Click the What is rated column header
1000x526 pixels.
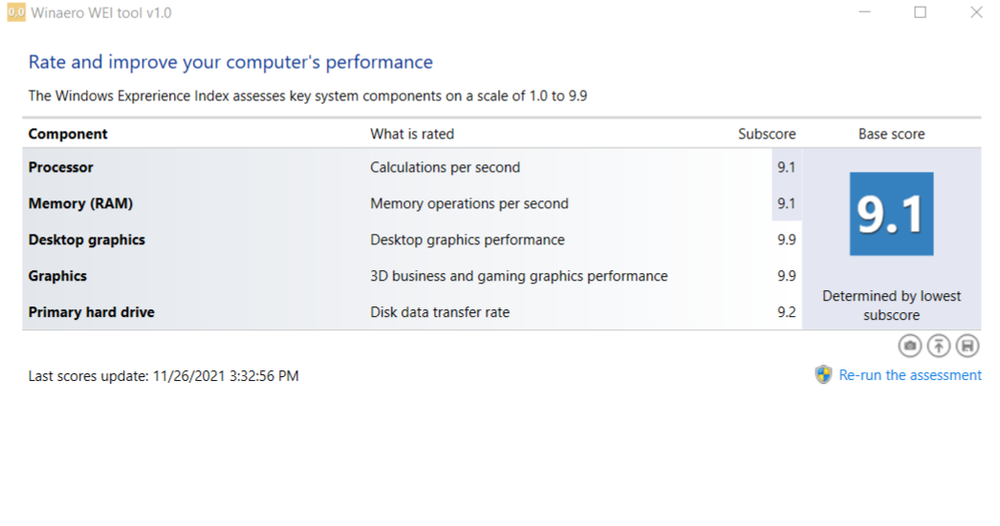pyautogui.click(x=412, y=134)
